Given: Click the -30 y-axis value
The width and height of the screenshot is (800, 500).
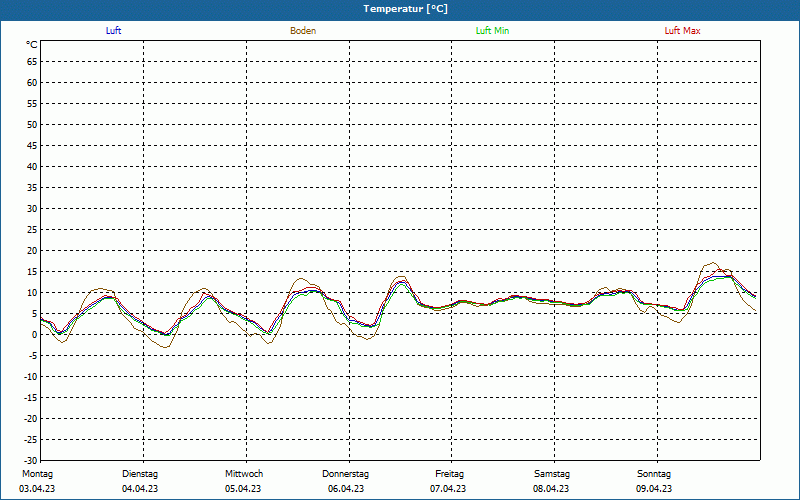Looking at the screenshot, I should pos(31,460).
